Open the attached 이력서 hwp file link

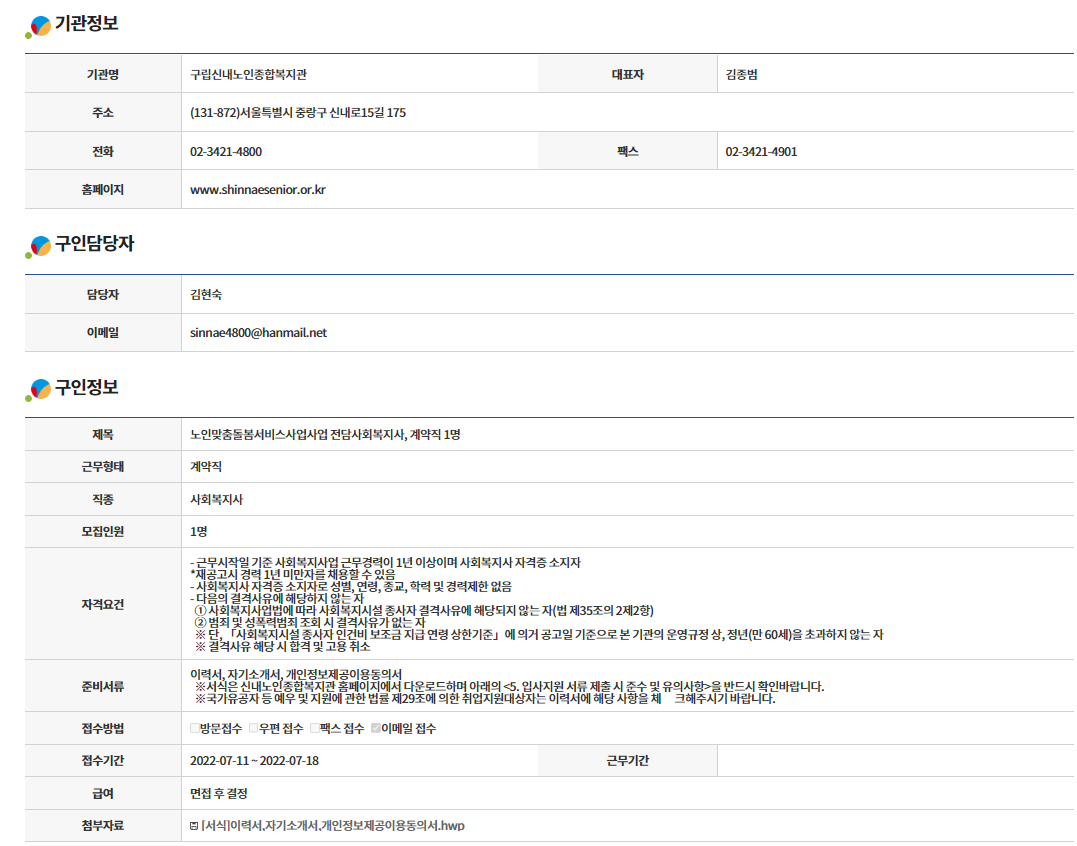333,826
